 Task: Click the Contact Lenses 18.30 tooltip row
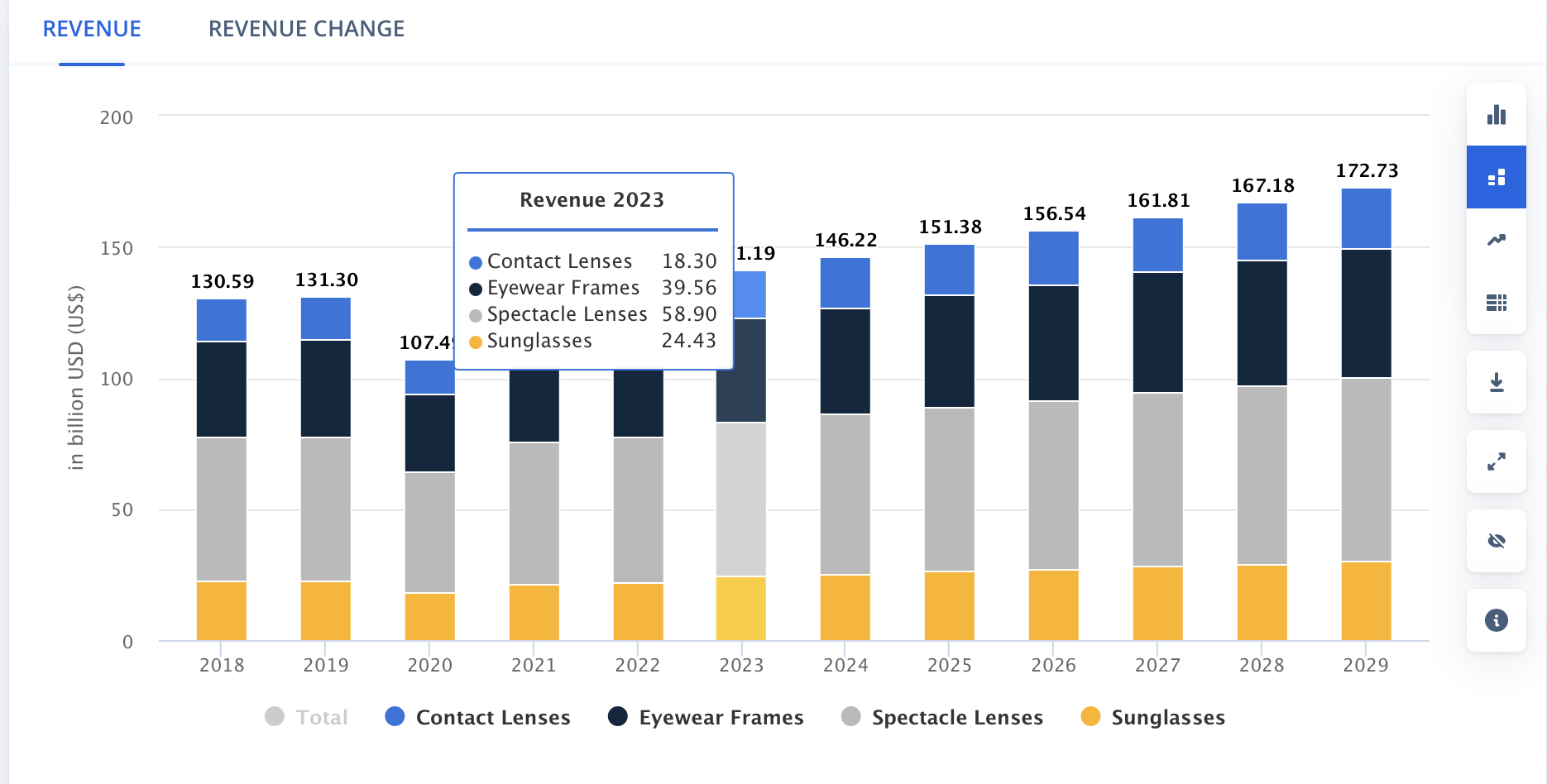[x=592, y=261]
